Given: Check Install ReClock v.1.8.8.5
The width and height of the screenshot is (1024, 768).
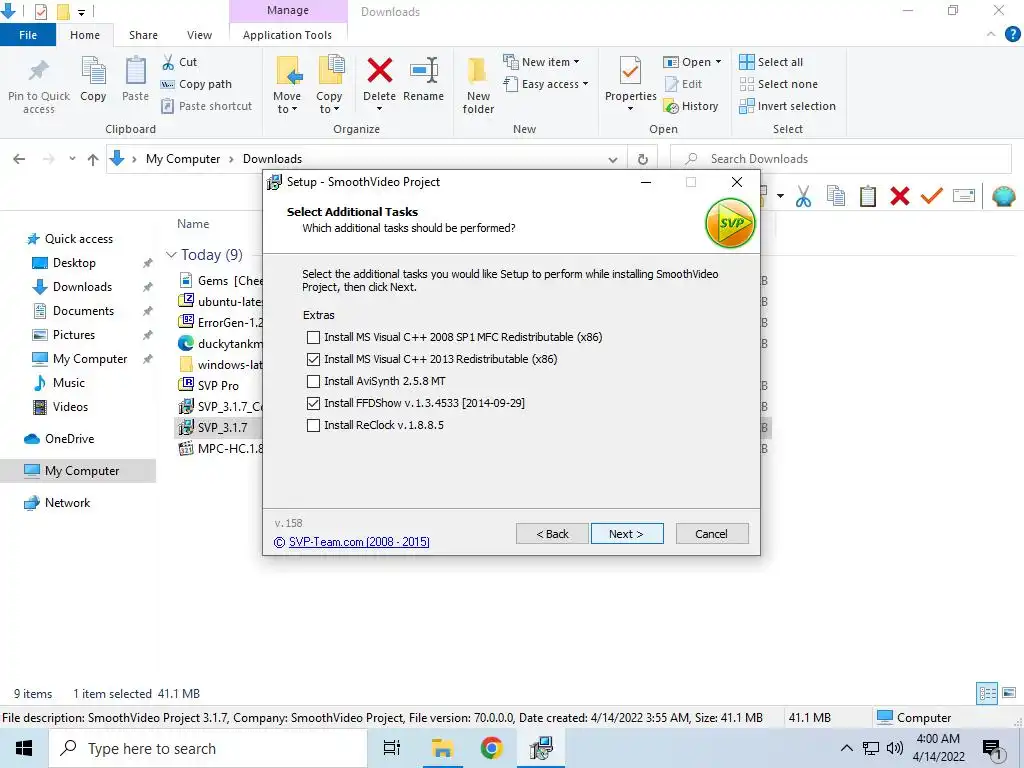Looking at the screenshot, I should pyautogui.click(x=313, y=426).
